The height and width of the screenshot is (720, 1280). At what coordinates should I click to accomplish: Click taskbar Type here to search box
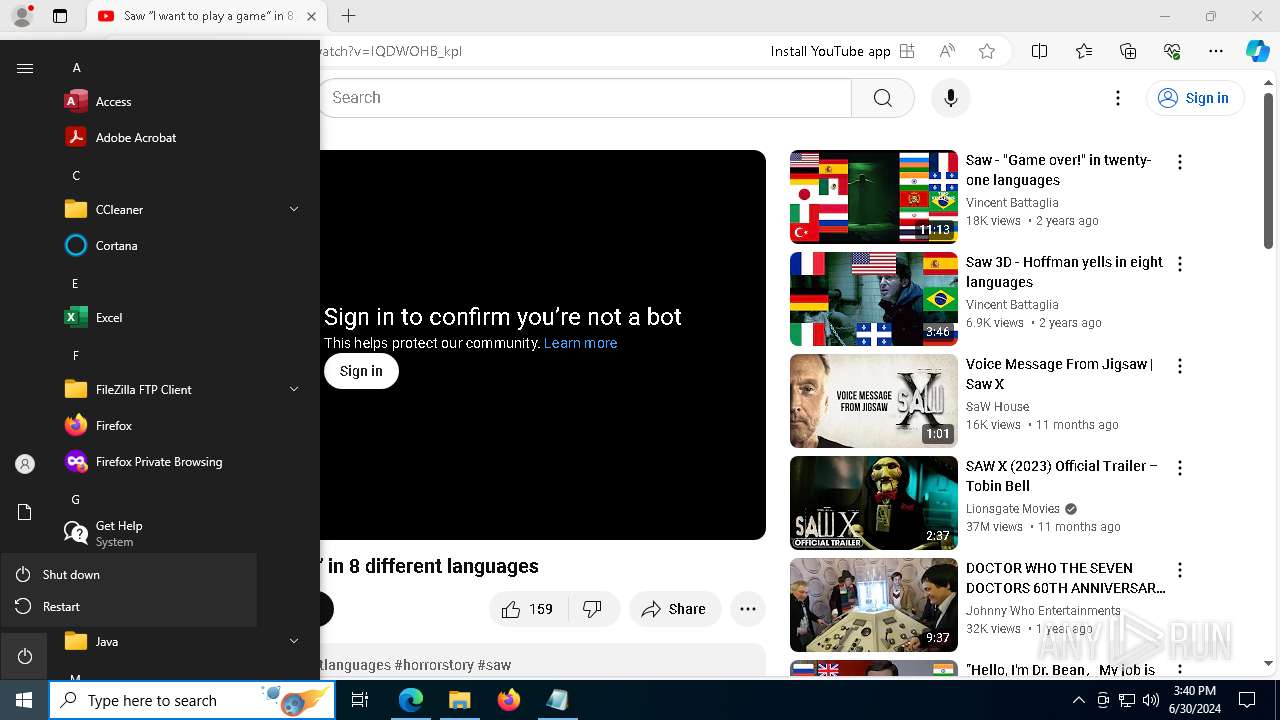point(192,700)
